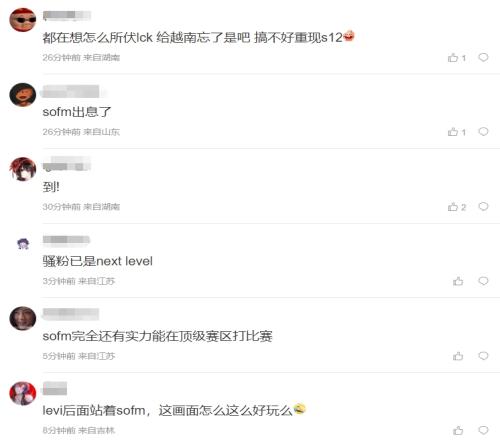Open the sunglasses avatar profile of the first commenter
Image resolution: width=500 pixels, height=440 pixels.
(x=23, y=20)
